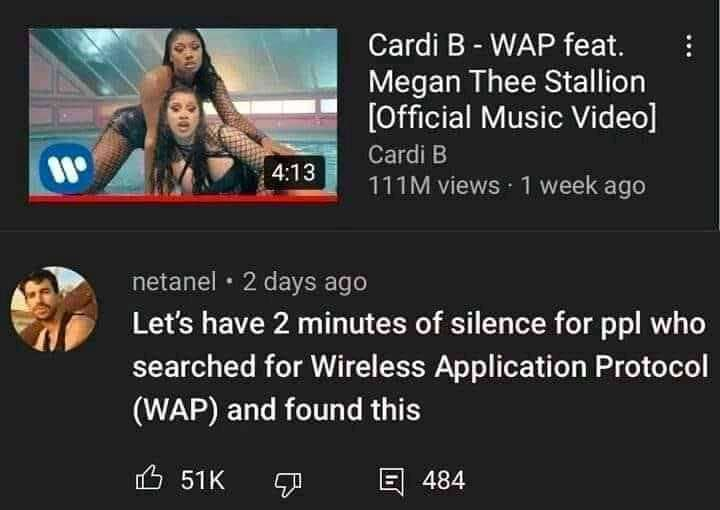This screenshot has height=510, width=720.
Task: Dislike the comment with thumbs down icon
Action: (x=288, y=484)
